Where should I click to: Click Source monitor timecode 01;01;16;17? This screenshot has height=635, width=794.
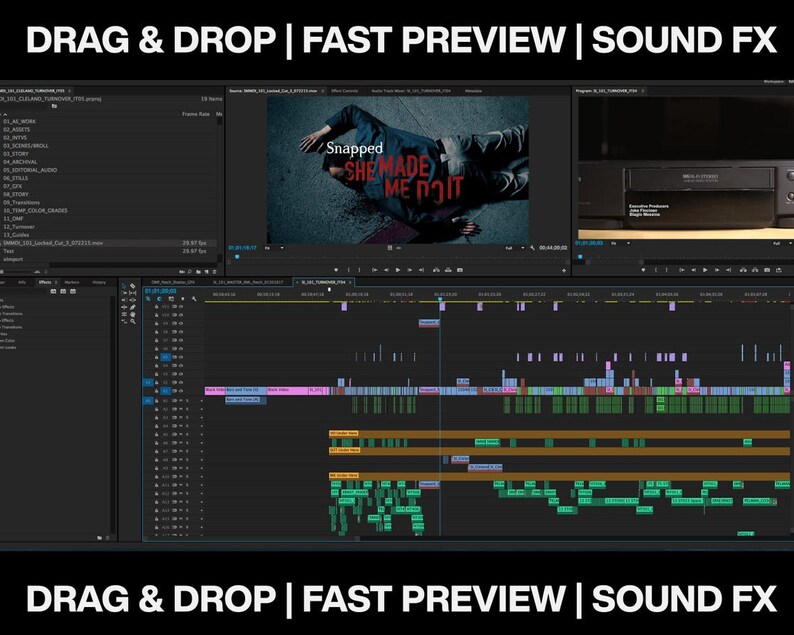[x=243, y=248]
